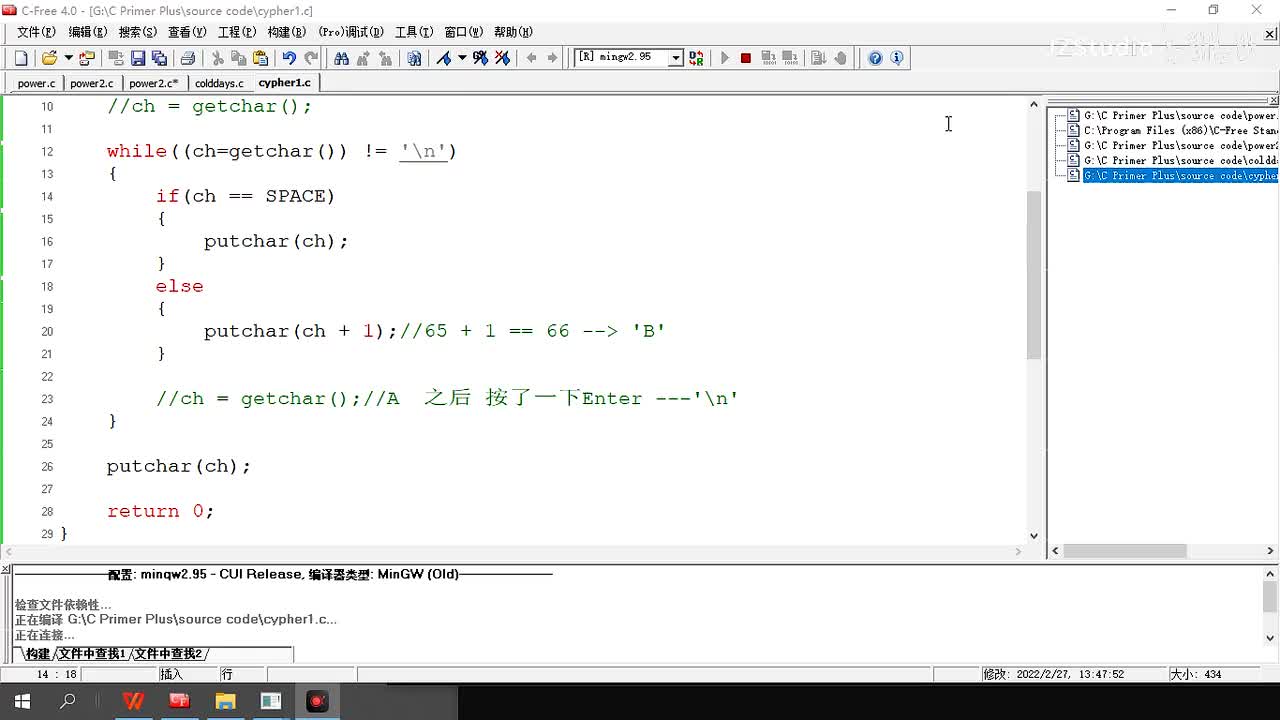The width and height of the screenshot is (1280, 720).
Task: Click the editor scroll-down arrow
Action: [1034, 536]
